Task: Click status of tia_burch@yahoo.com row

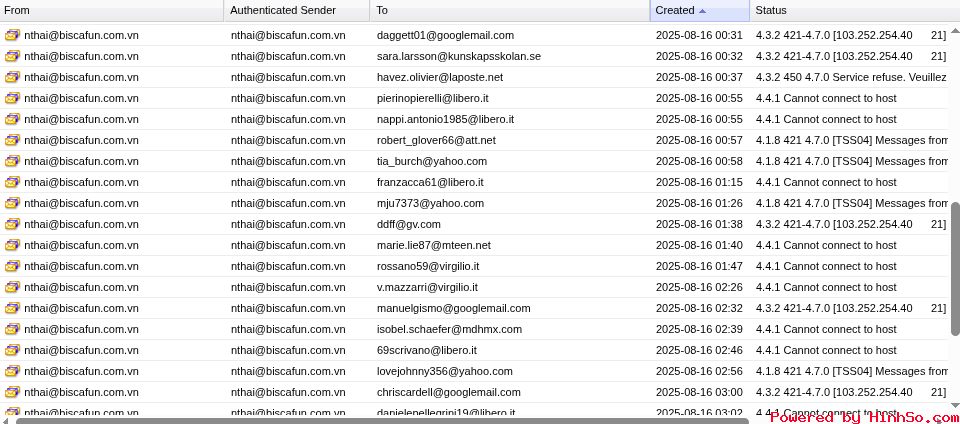Action: [x=852, y=162]
